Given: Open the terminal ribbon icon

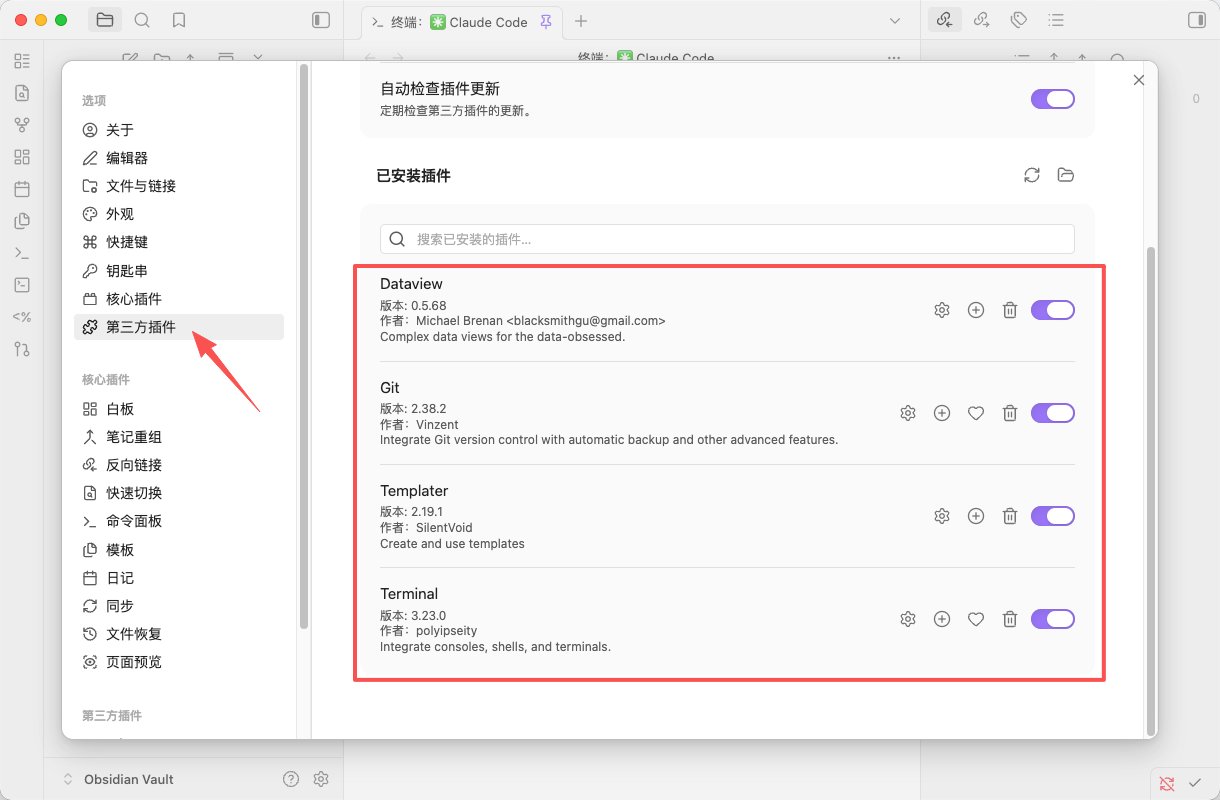Looking at the screenshot, I should click(22, 285).
